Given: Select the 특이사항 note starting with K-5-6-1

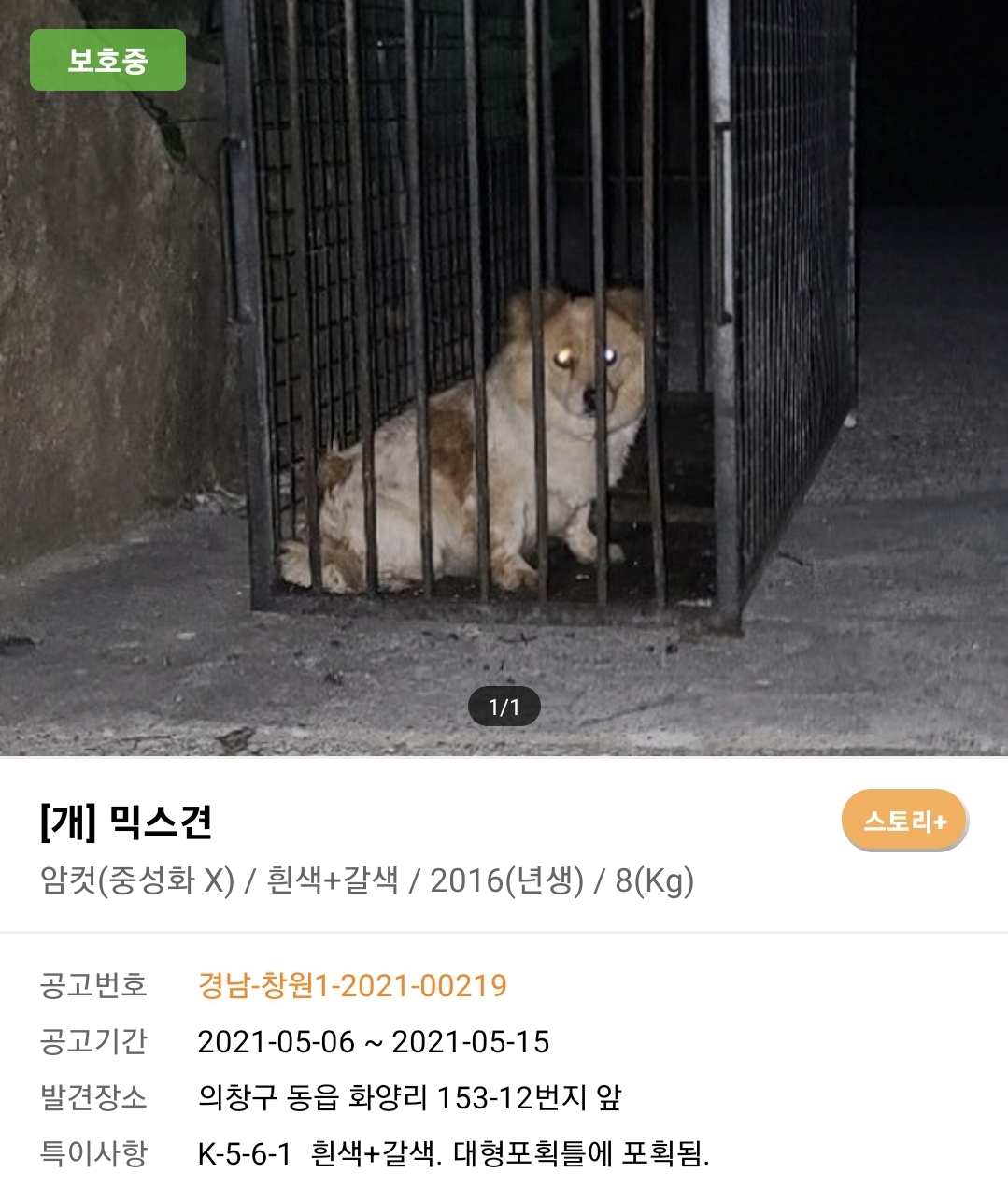Looking at the screenshot, I should click(454, 1154).
